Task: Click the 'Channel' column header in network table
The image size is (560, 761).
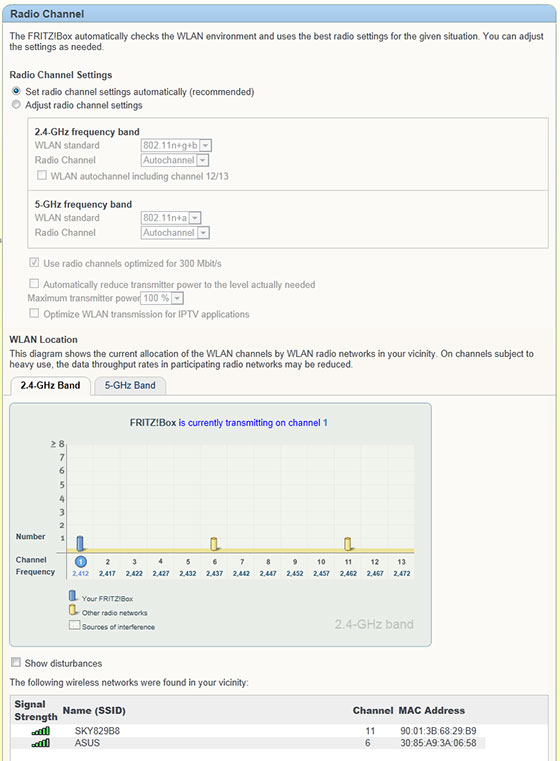Action: (373, 711)
